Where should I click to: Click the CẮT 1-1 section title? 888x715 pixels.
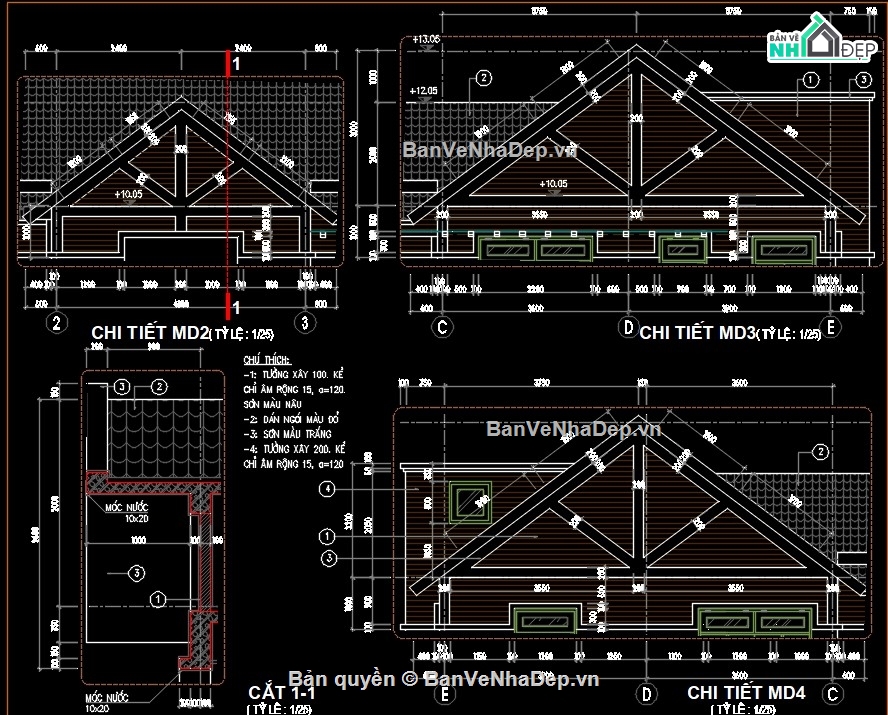point(281,692)
